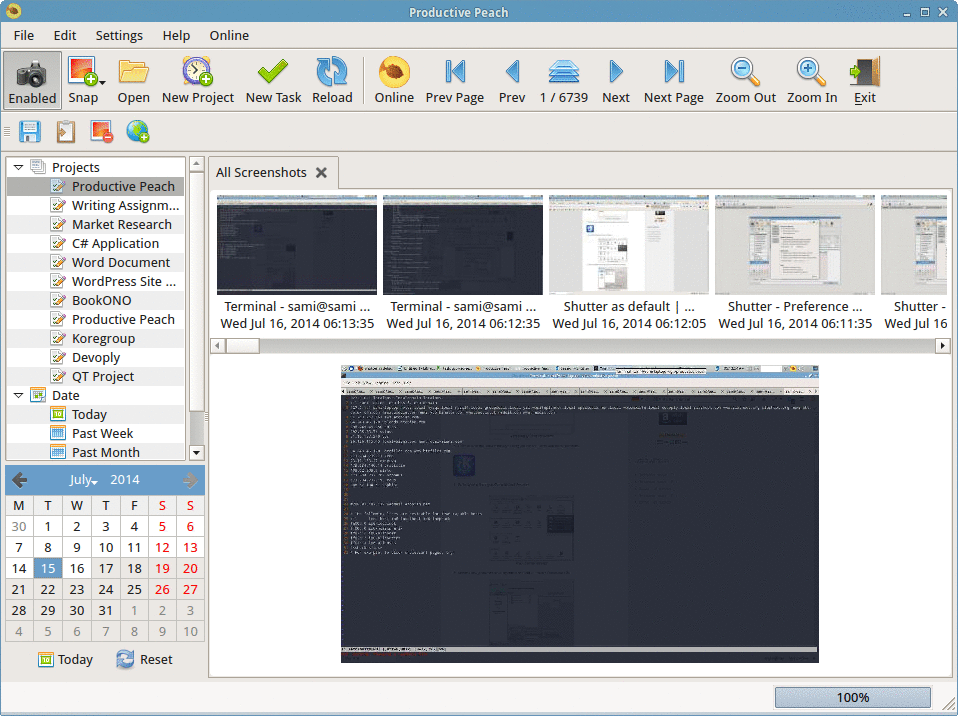Reset the date filter
Viewport: 958px width, 716px height.
[143, 659]
